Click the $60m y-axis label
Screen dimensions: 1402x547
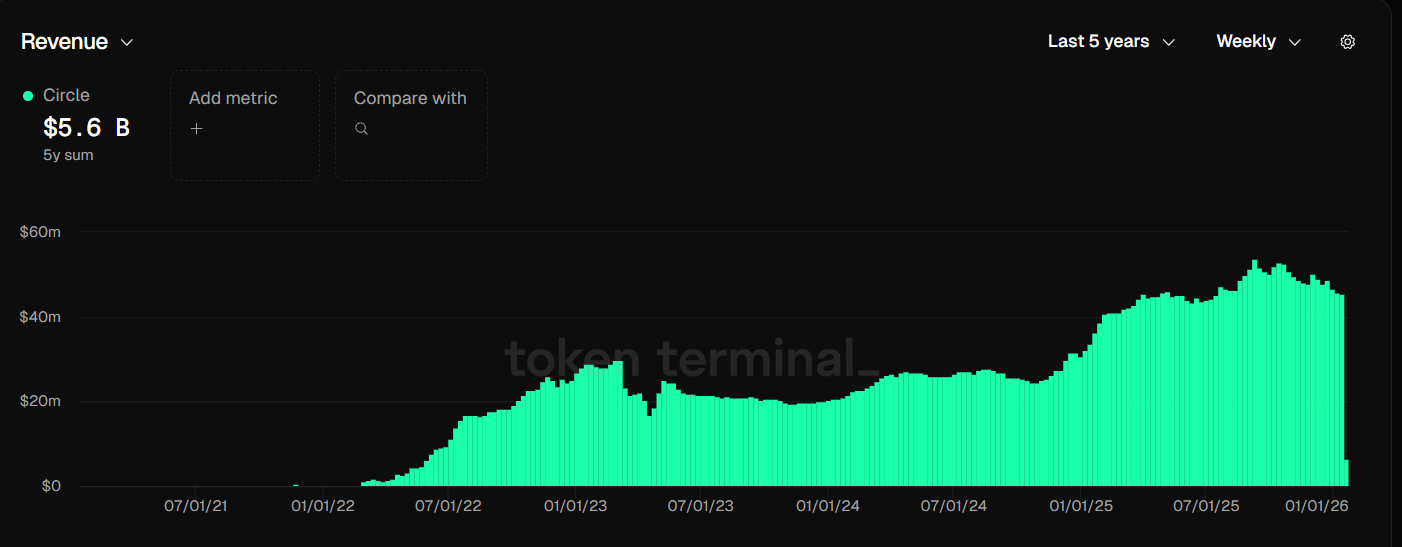(40, 232)
